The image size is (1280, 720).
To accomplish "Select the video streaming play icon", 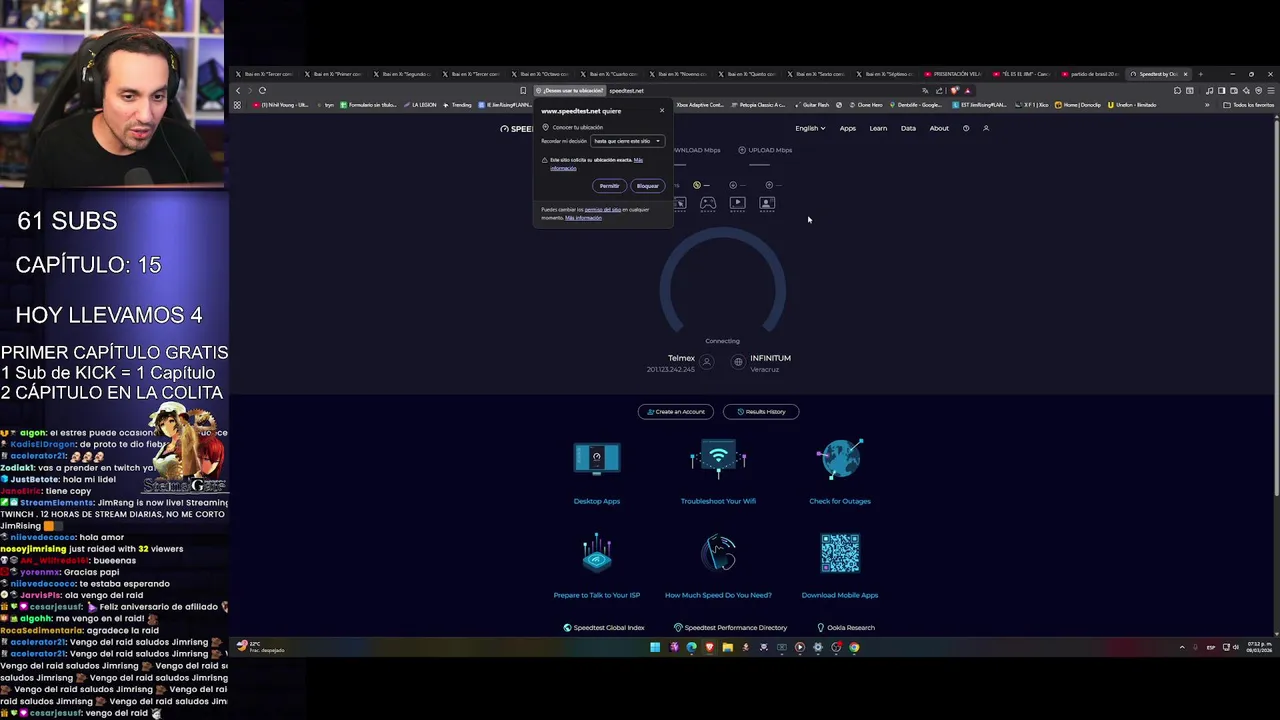I will [x=737, y=203].
